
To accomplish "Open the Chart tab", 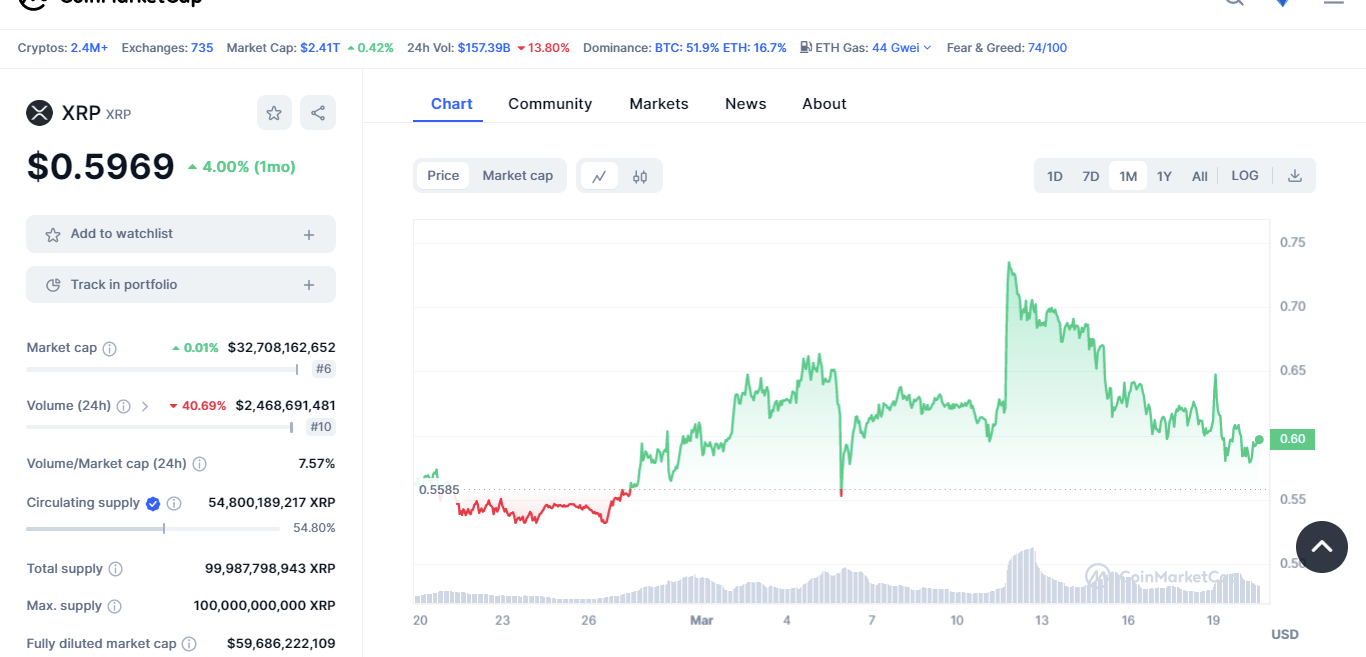I will coord(452,104).
